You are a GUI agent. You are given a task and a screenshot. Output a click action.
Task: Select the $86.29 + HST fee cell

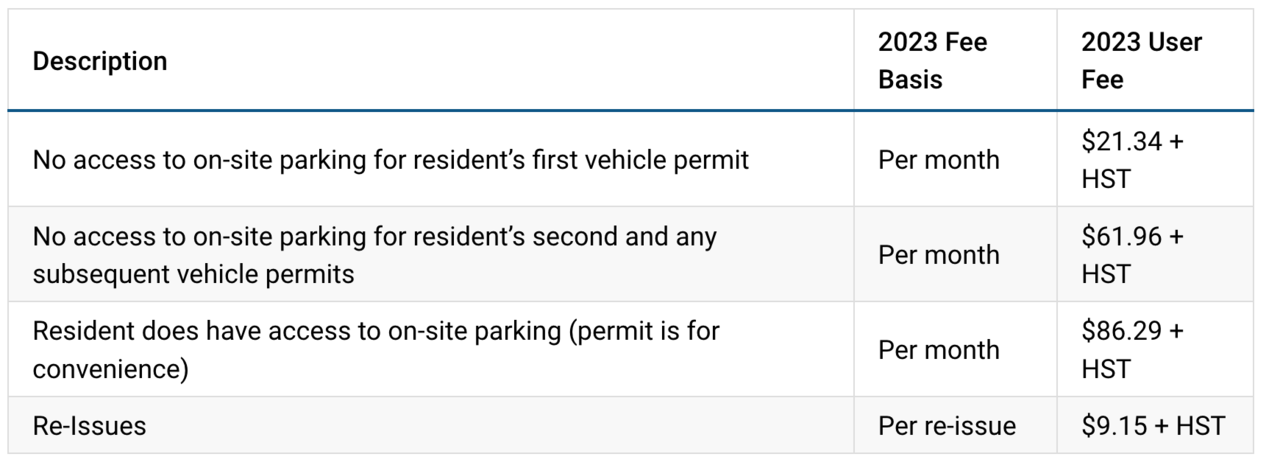(x=1132, y=350)
